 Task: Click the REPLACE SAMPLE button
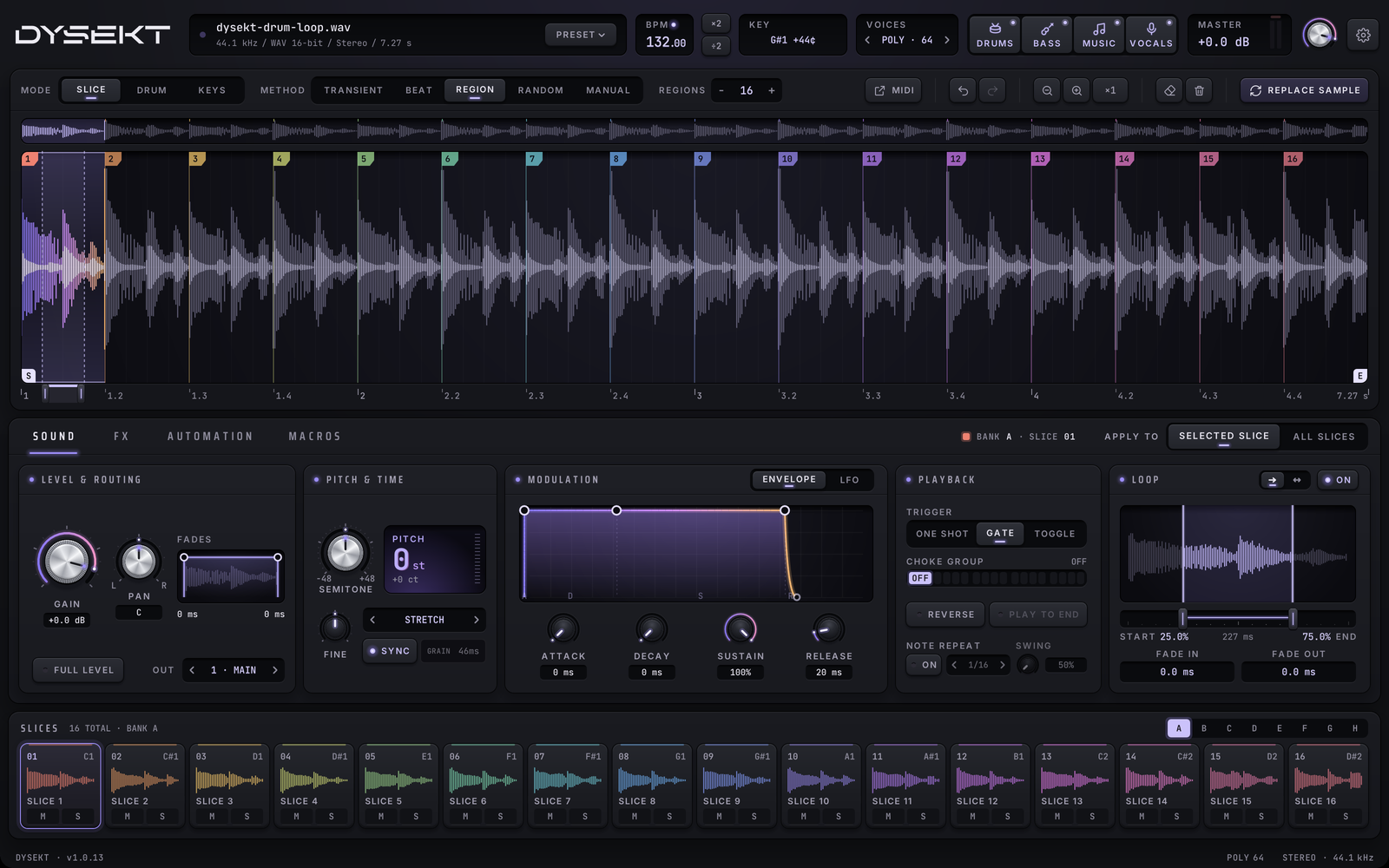click(1305, 90)
